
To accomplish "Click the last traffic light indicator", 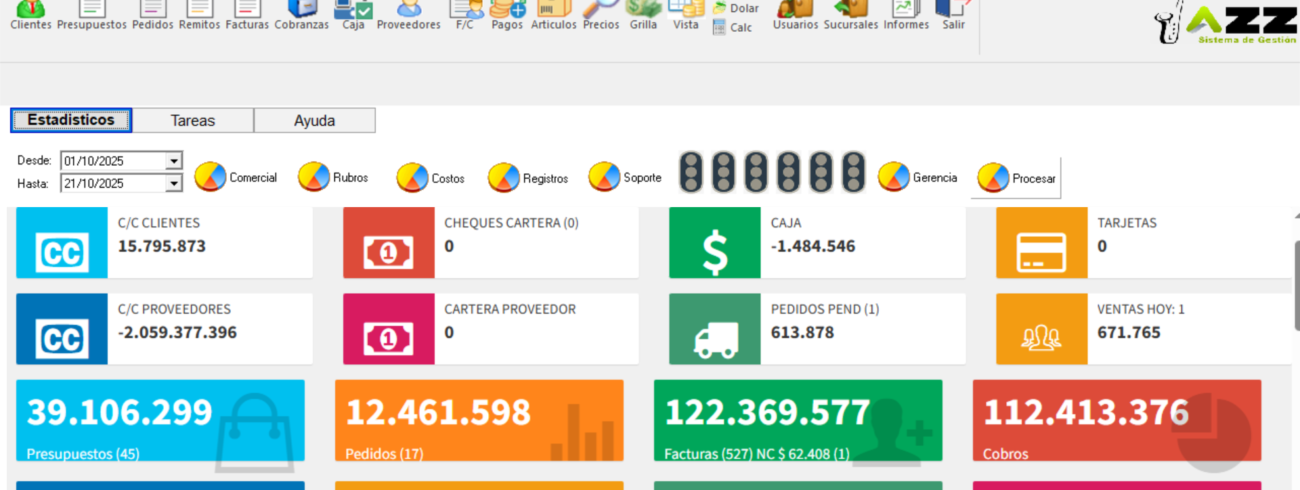I will 852,172.
